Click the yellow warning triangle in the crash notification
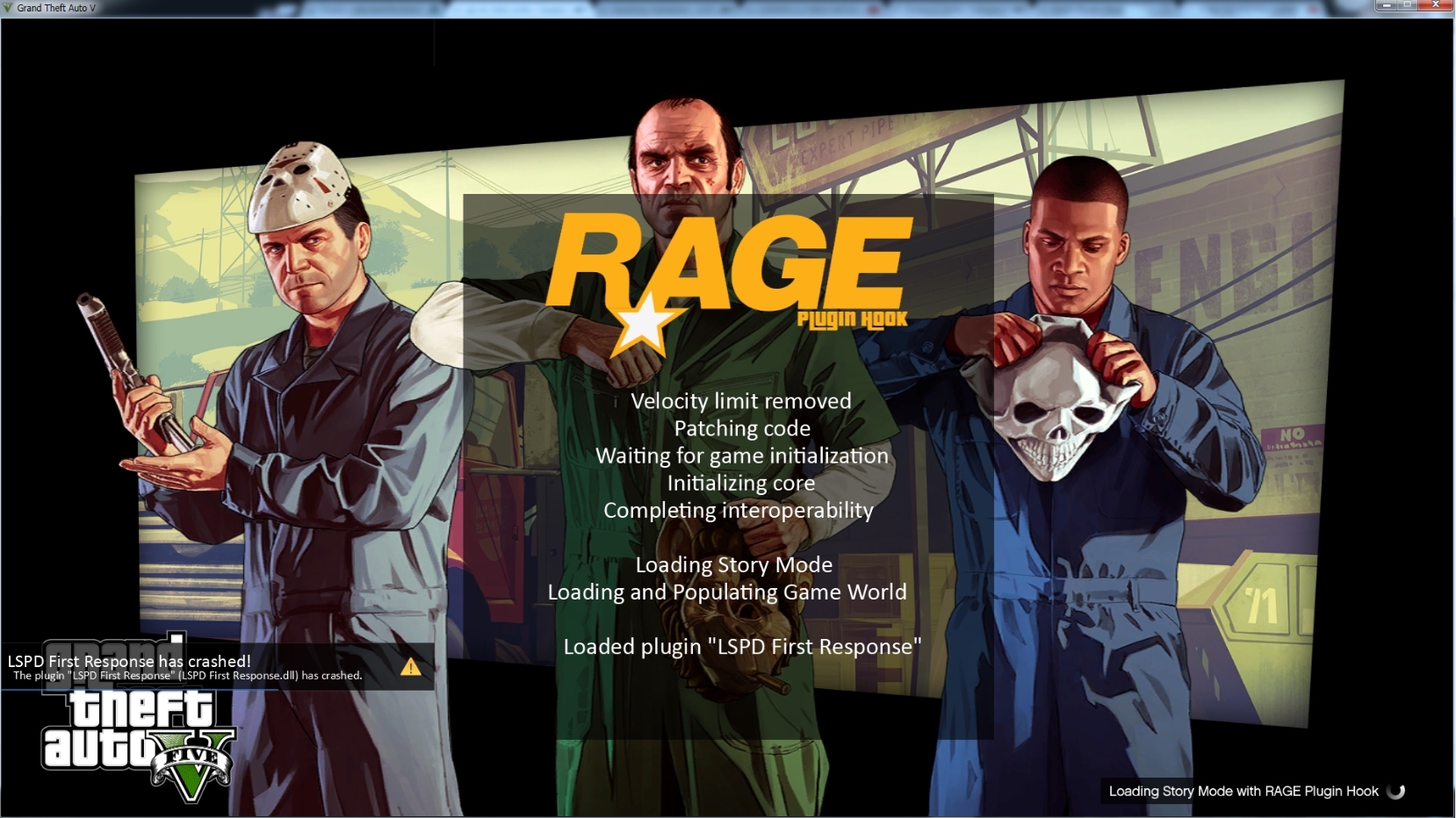 [410, 667]
